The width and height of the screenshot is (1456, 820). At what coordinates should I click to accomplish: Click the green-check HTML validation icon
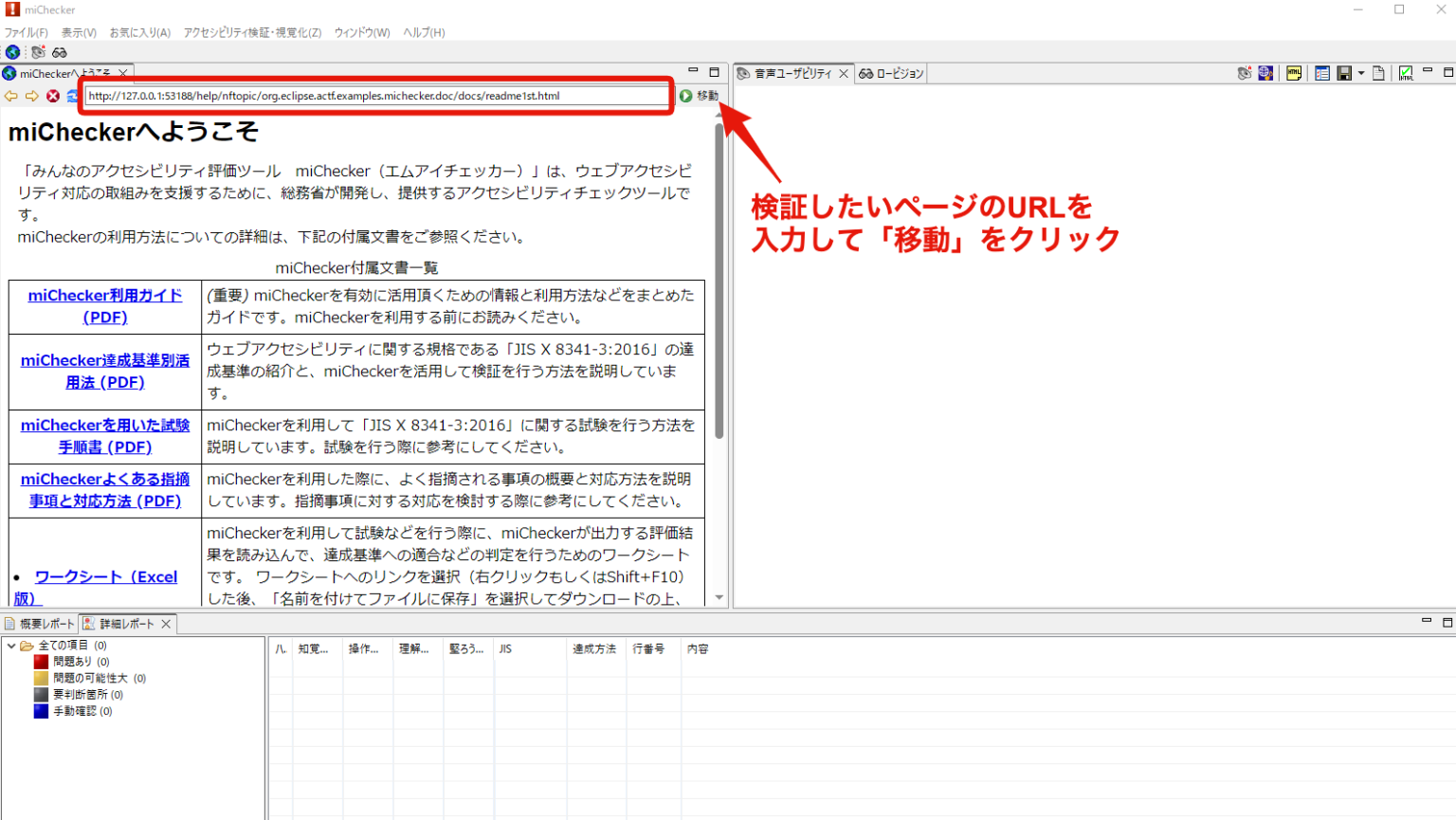(x=1406, y=73)
